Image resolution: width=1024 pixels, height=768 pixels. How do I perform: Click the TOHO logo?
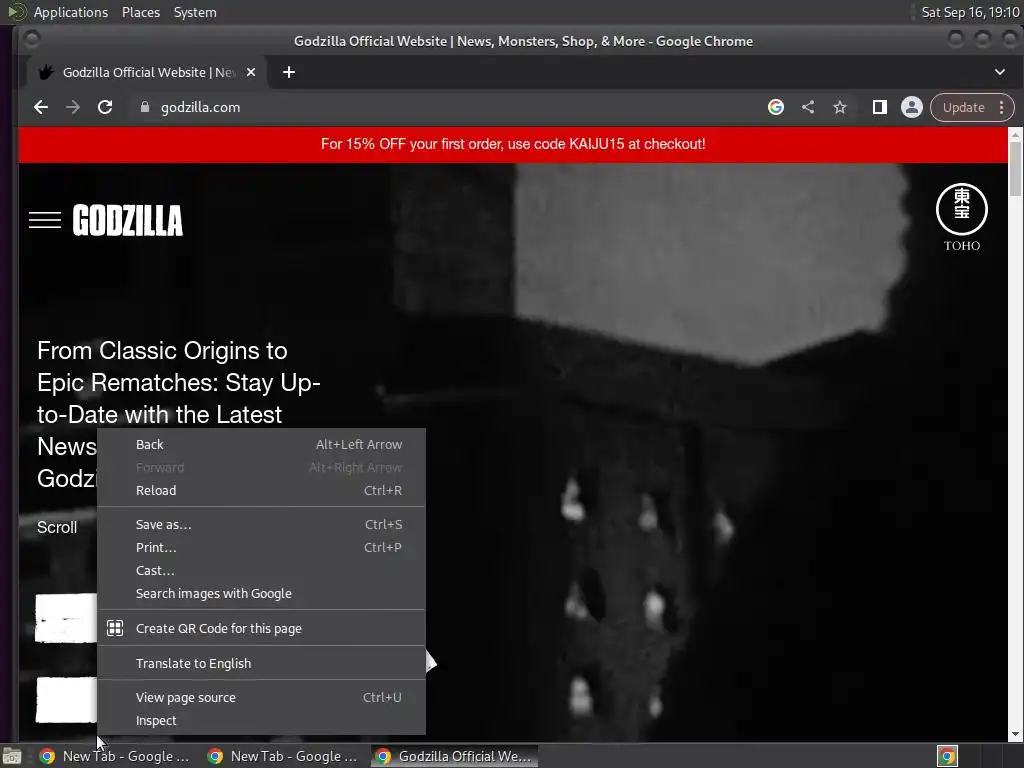(962, 217)
